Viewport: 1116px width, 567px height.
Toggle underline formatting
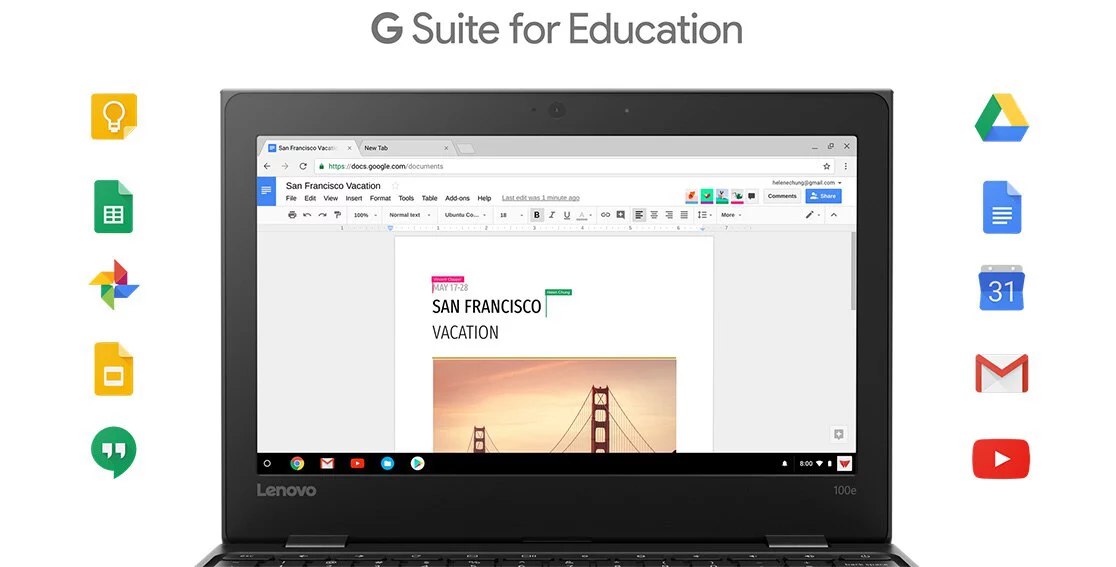click(x=567, y=215)
